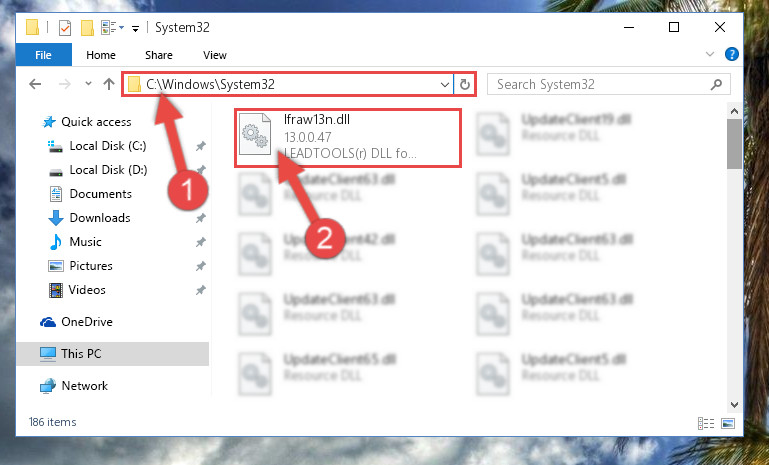This screenshot has height=465, width=769.
Task: Go up one folder level
Action: click(x=109, y=84)
